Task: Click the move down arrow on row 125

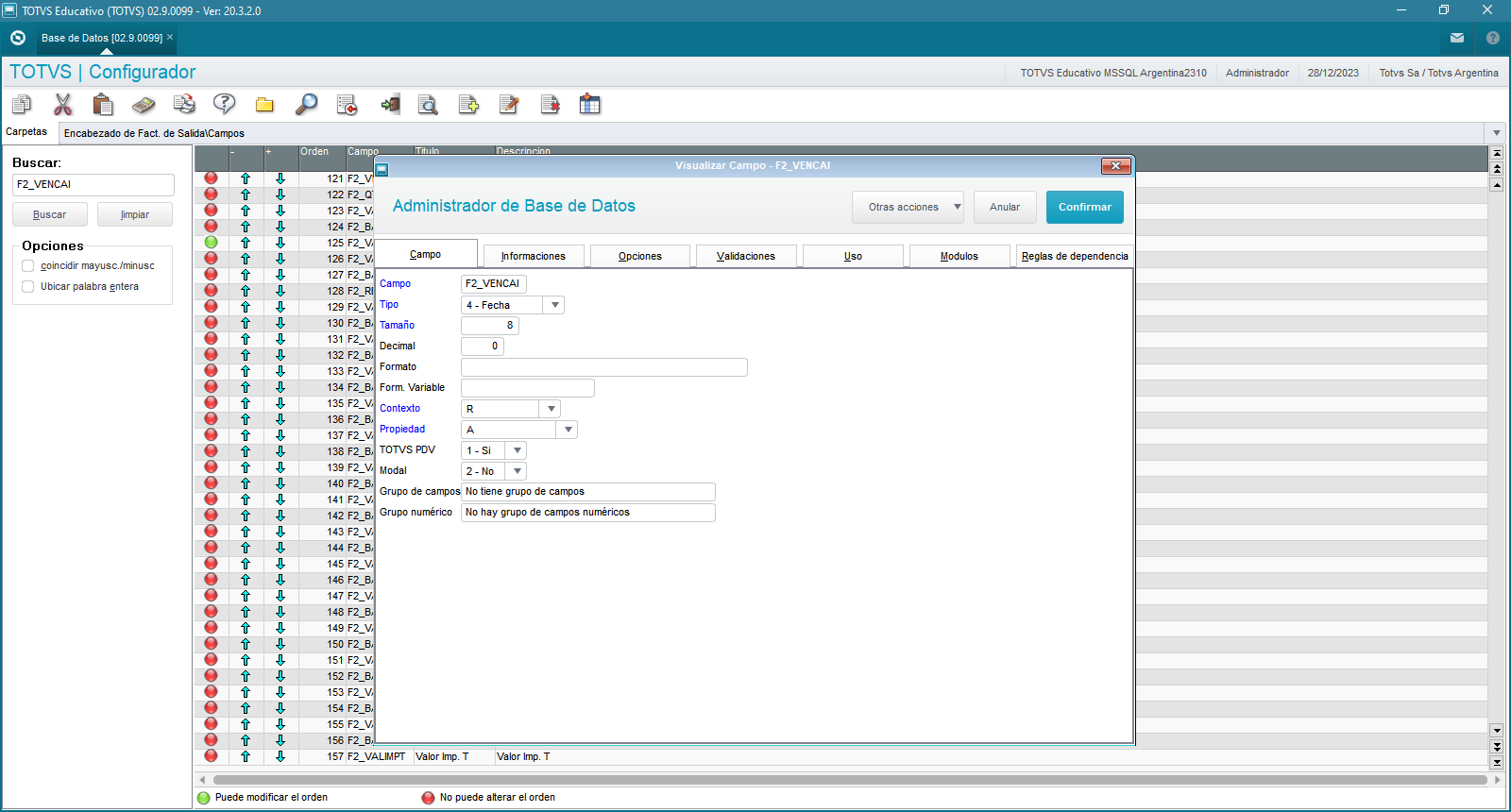Action: coord(280,243)
